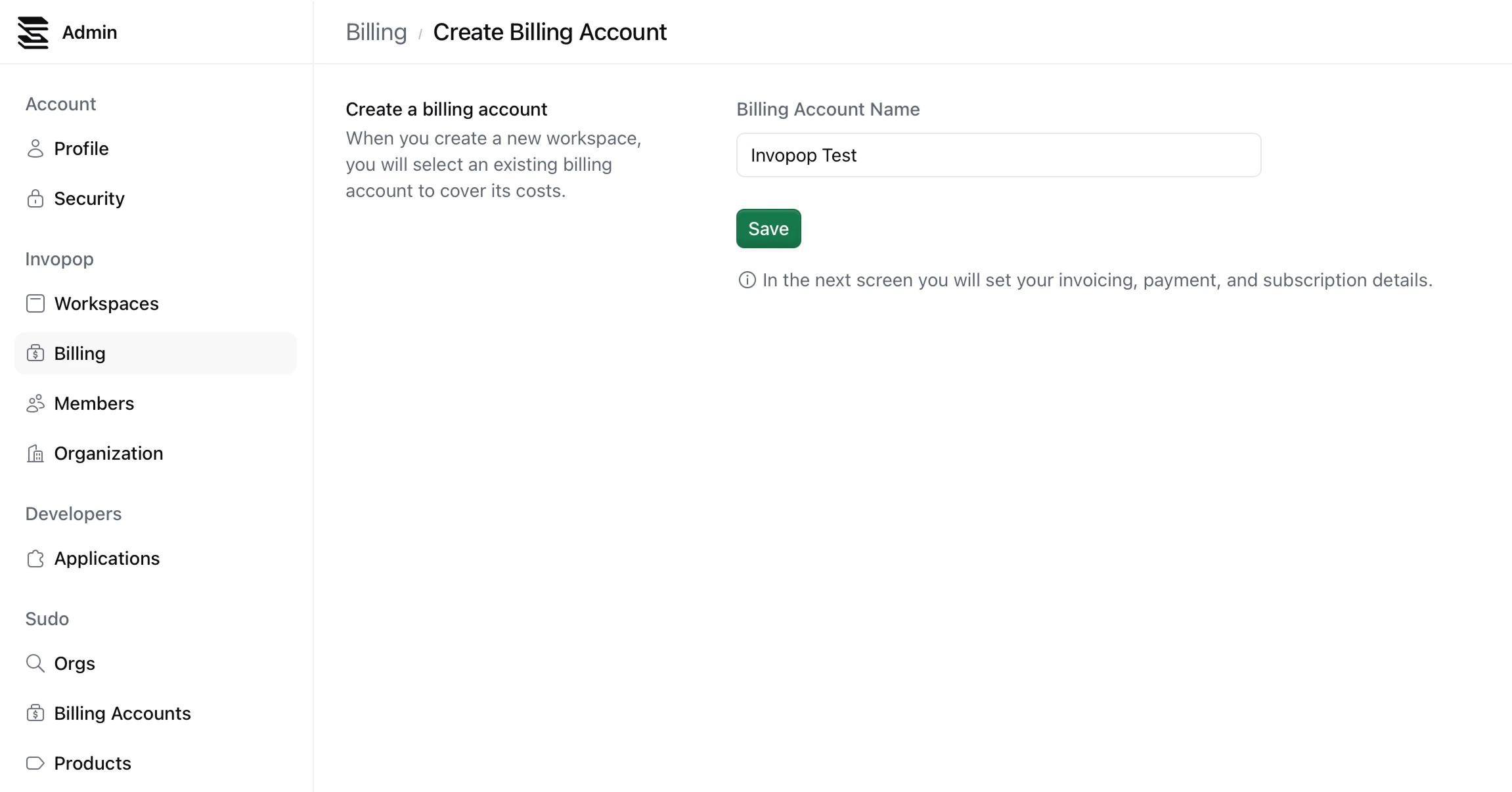
Task: Click the Members people icon
Action: coord(35,403)
